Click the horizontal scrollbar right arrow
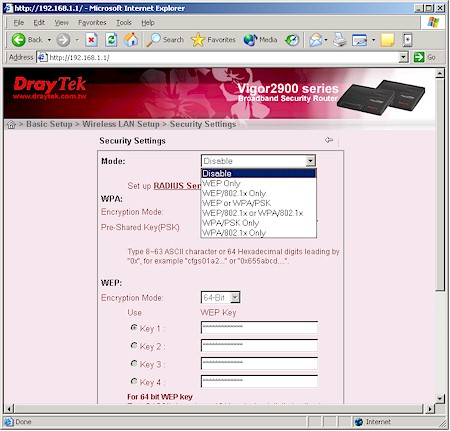The image size is (450, 431). (x=430, y=408)
